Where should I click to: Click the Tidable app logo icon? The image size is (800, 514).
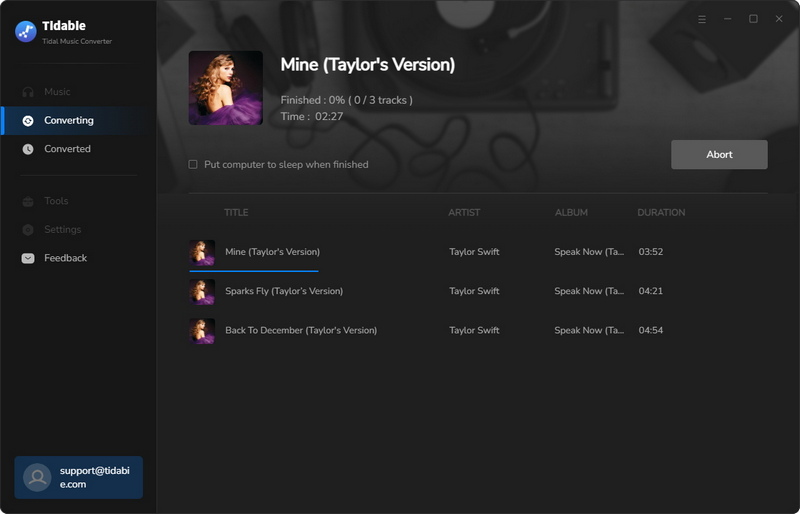tap(26, 32)
